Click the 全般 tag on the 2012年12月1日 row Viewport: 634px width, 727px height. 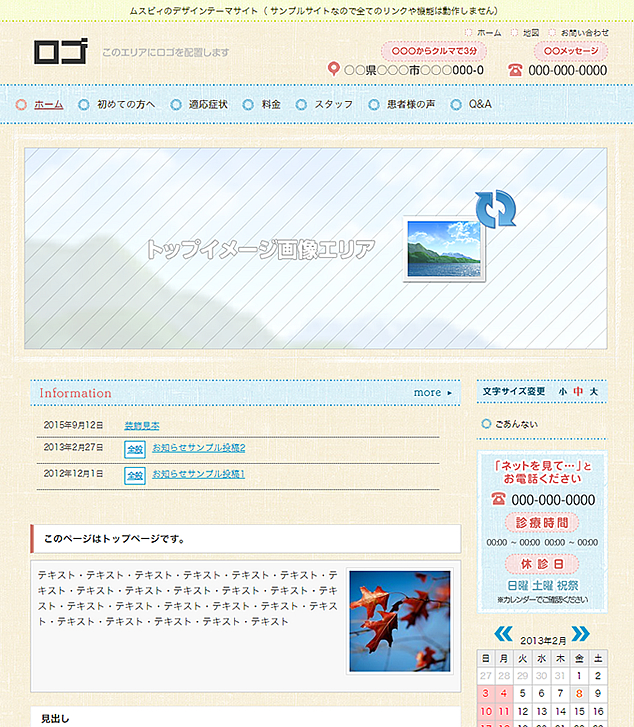tap(135, 476)
